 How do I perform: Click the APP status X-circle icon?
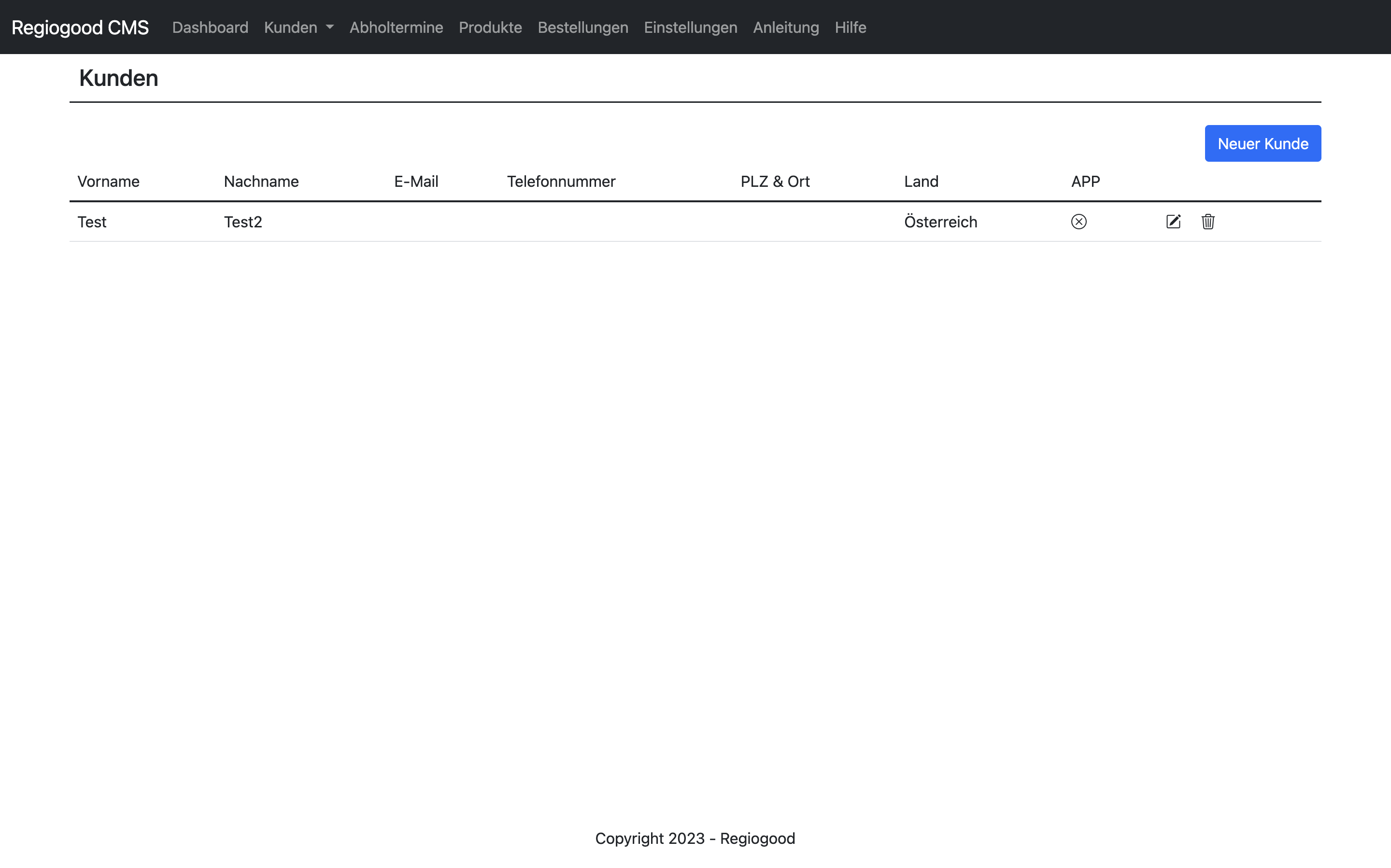[x=1079, y=222]
